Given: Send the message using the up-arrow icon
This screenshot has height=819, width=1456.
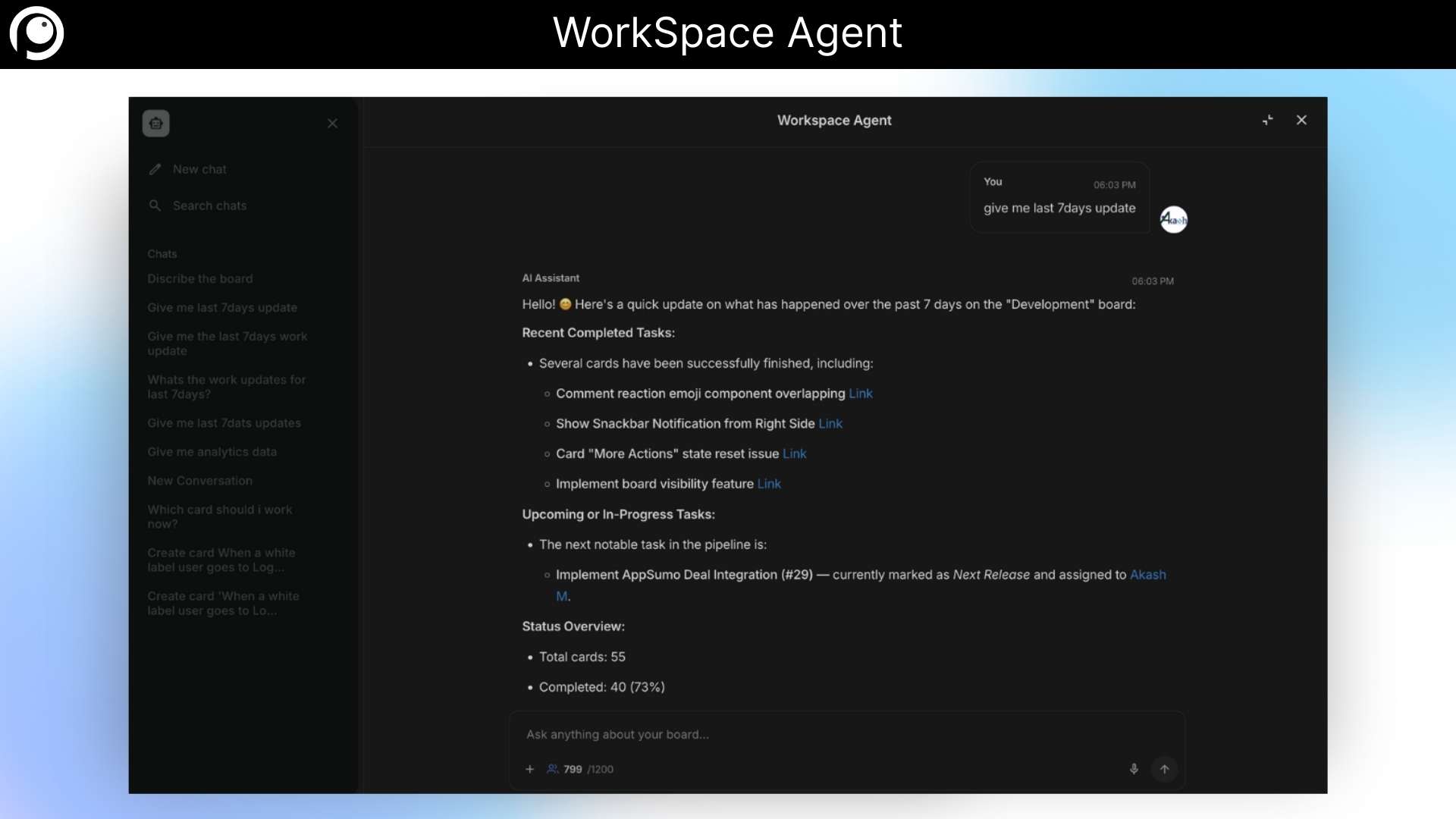Looking at the screenshot, I should (x=1165, y=769).
